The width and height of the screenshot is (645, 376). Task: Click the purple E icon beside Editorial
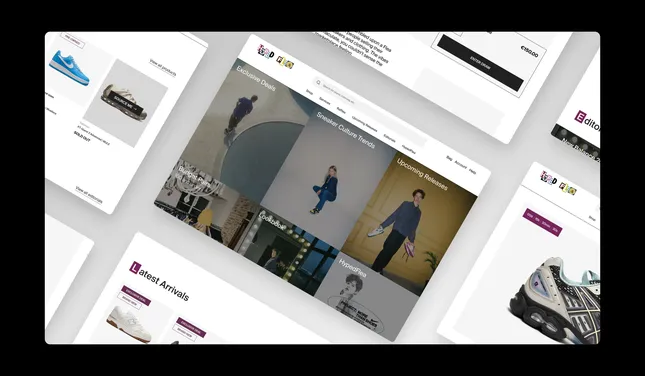tap(580, 117)
